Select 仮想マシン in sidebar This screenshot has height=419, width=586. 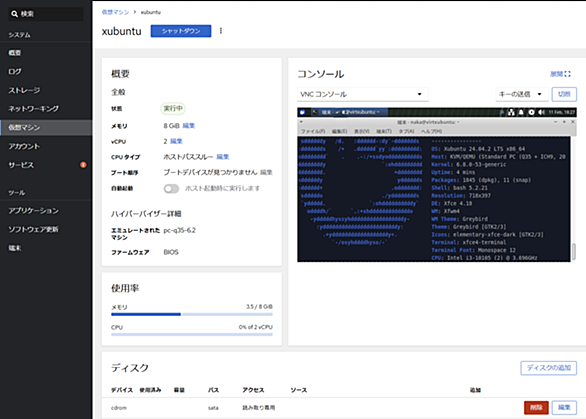[46, 127]
